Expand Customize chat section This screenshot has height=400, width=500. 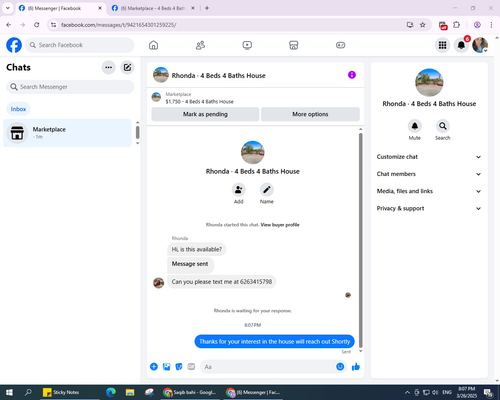[x=429, y=157]
